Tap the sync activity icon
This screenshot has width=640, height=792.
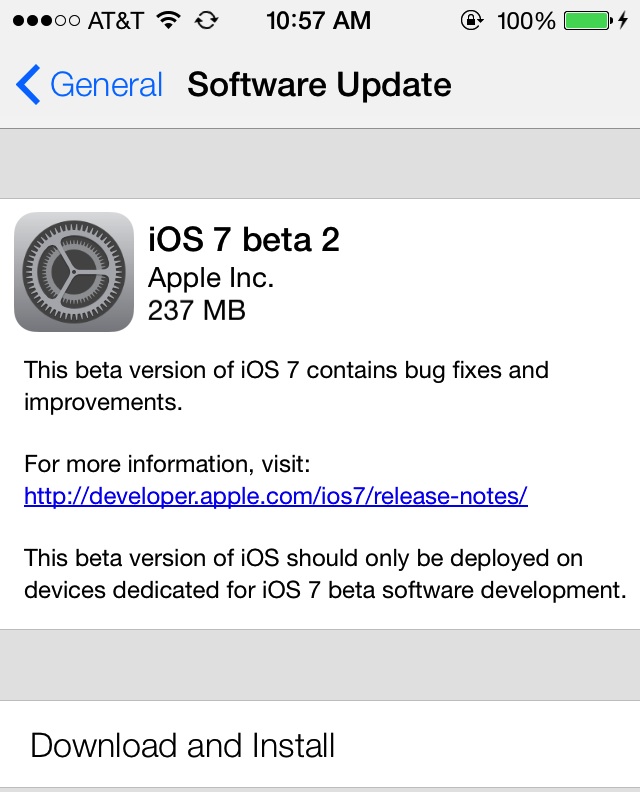point(207,21)
